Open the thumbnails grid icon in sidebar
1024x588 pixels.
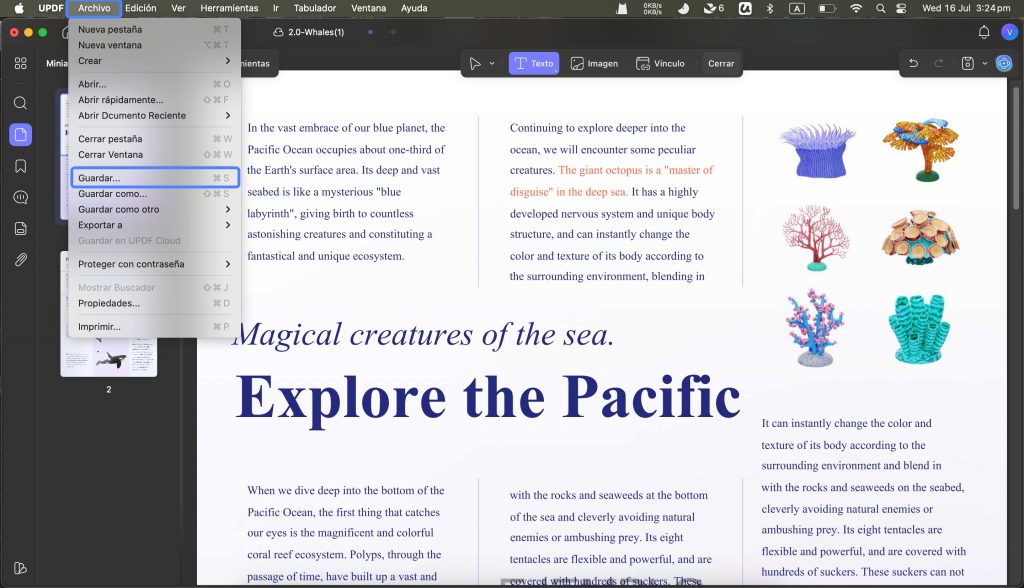(x=21, y=63)
